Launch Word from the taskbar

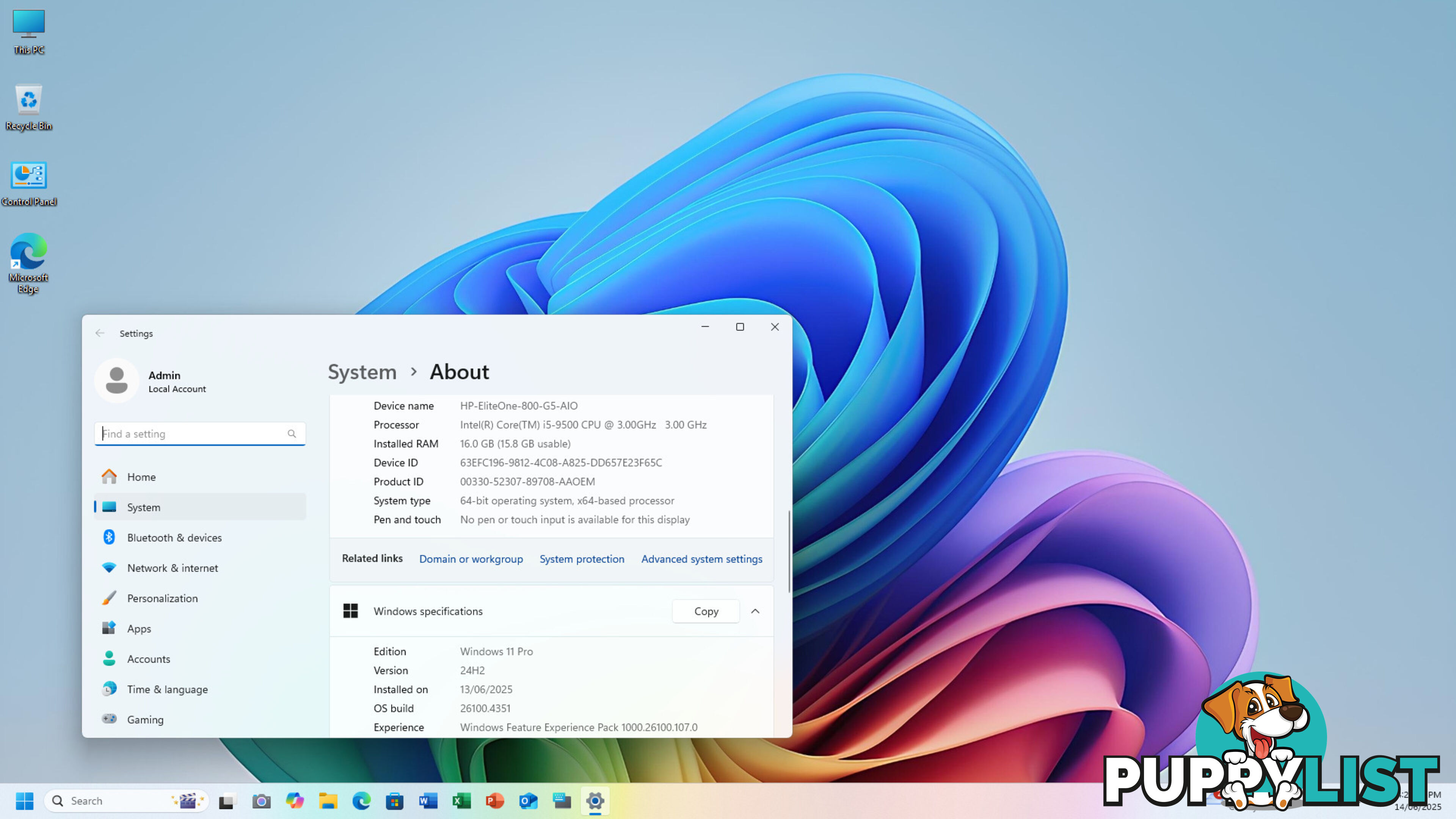coord(428,801)
